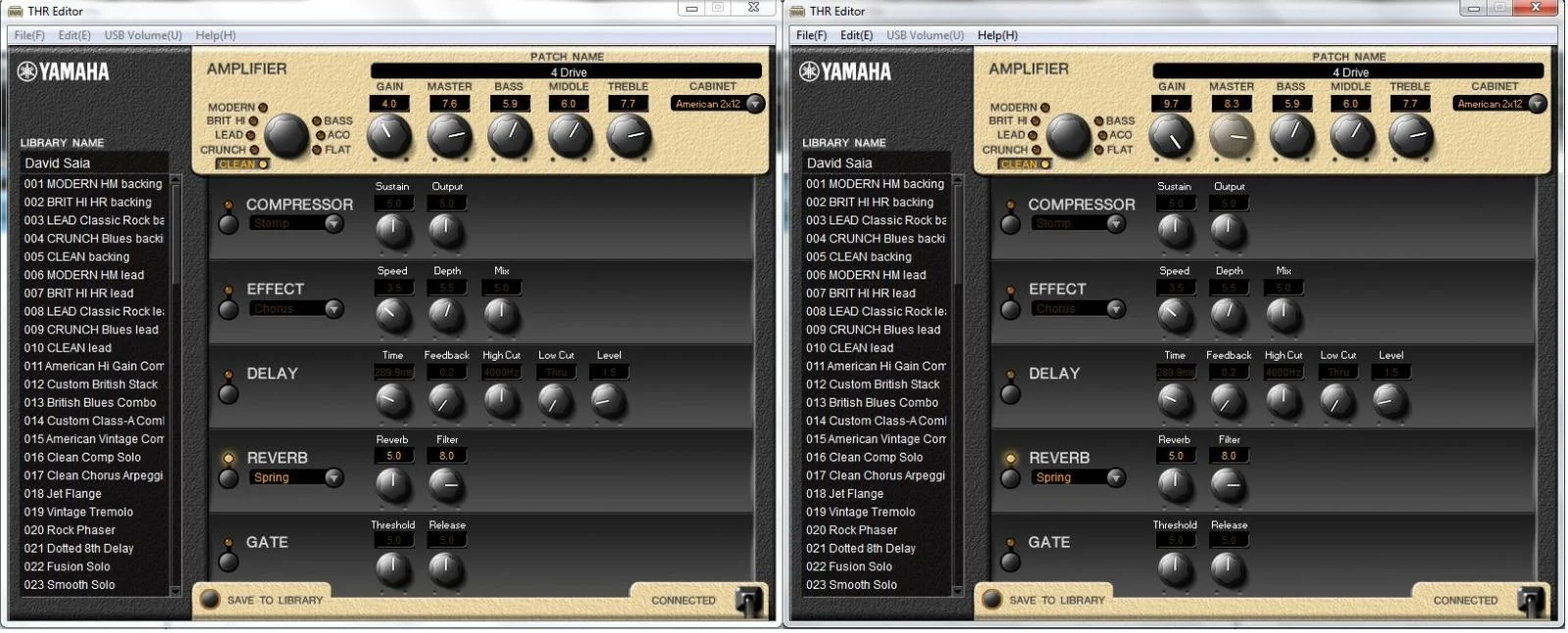This screenshot has width=1568, height=633.
Task: Click the Effect Speed knob in left window
Action: coord(392,316)
